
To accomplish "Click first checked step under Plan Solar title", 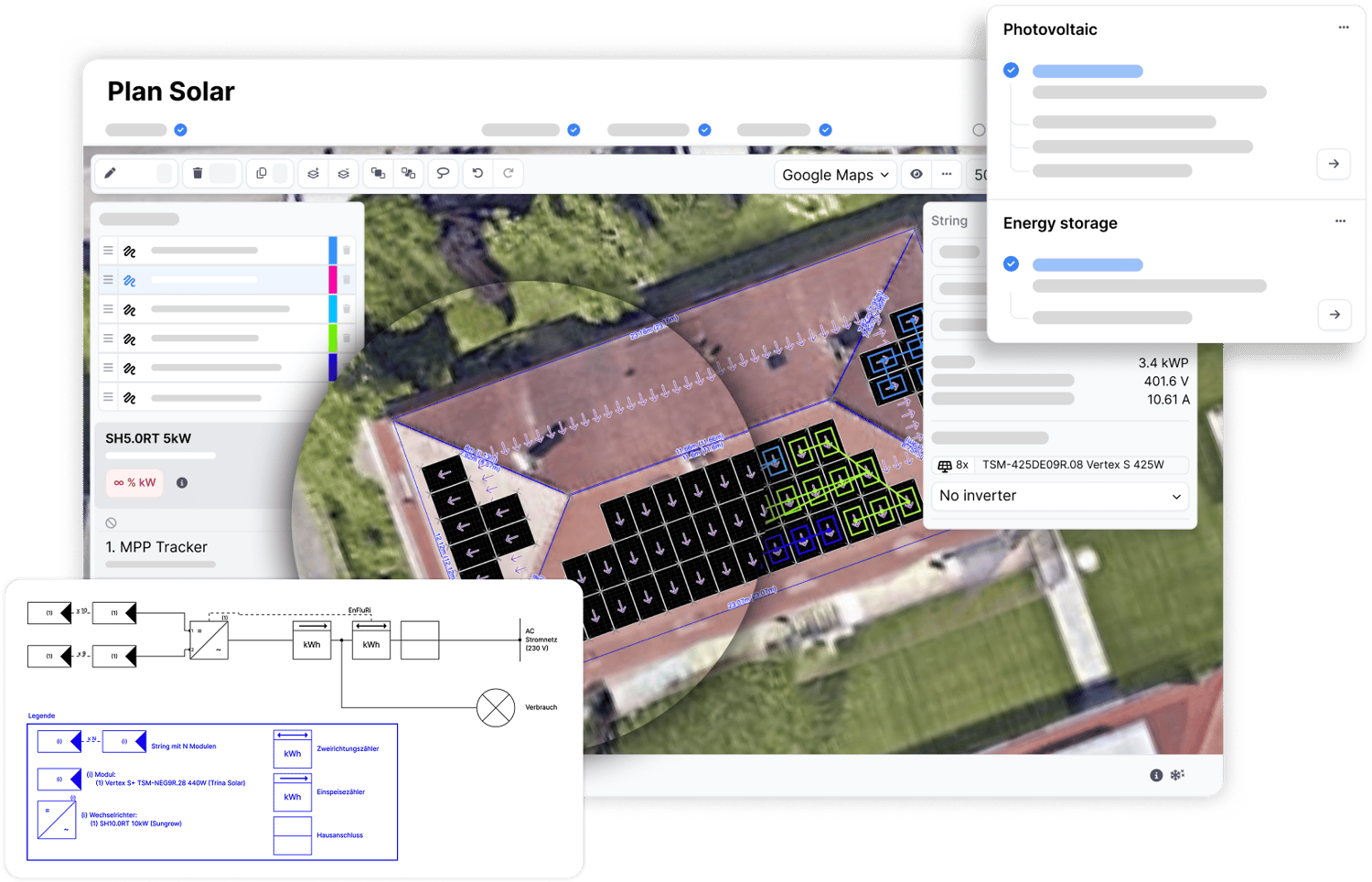I will pyautogui.click(x=181, y=130).
